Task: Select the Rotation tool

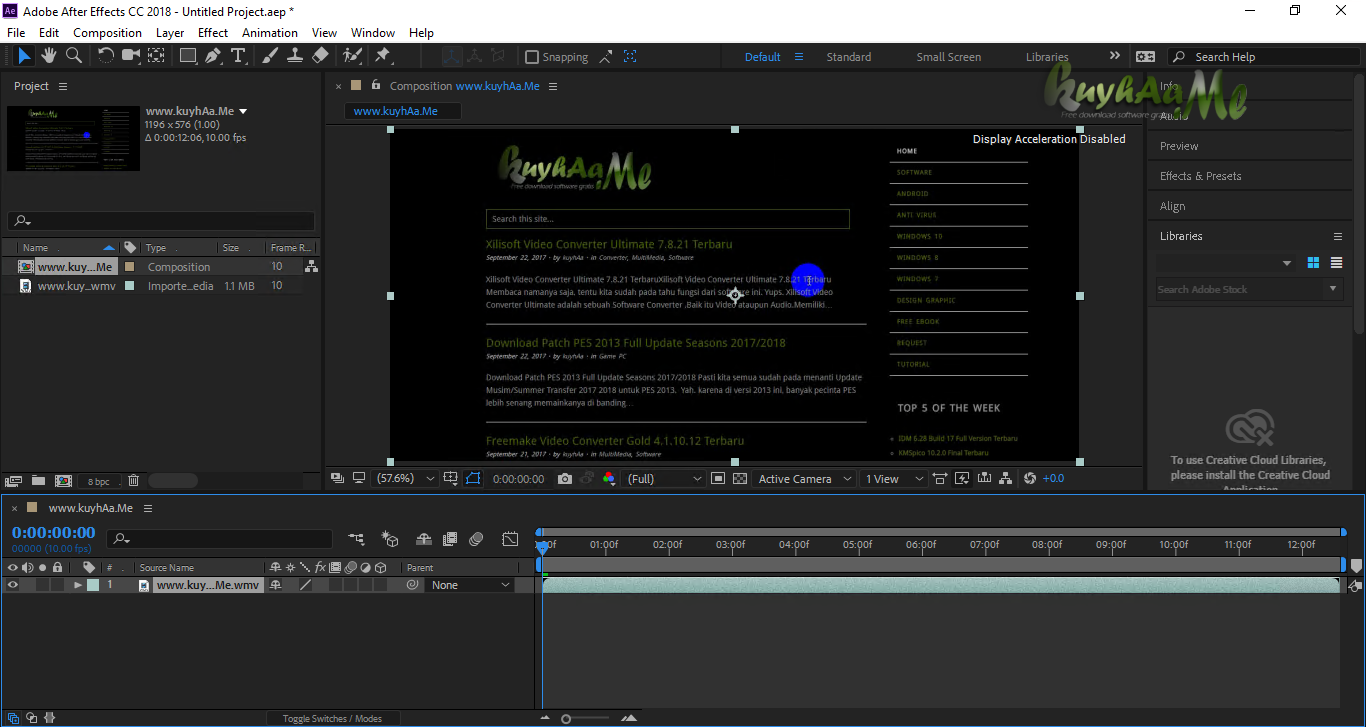Action: pos(106,56)
